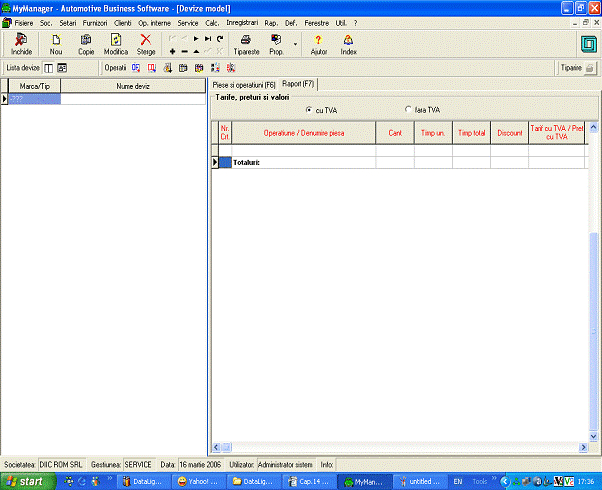
Task: Select the "fara TVA" radio button
Action: click(x=408, y=109)
